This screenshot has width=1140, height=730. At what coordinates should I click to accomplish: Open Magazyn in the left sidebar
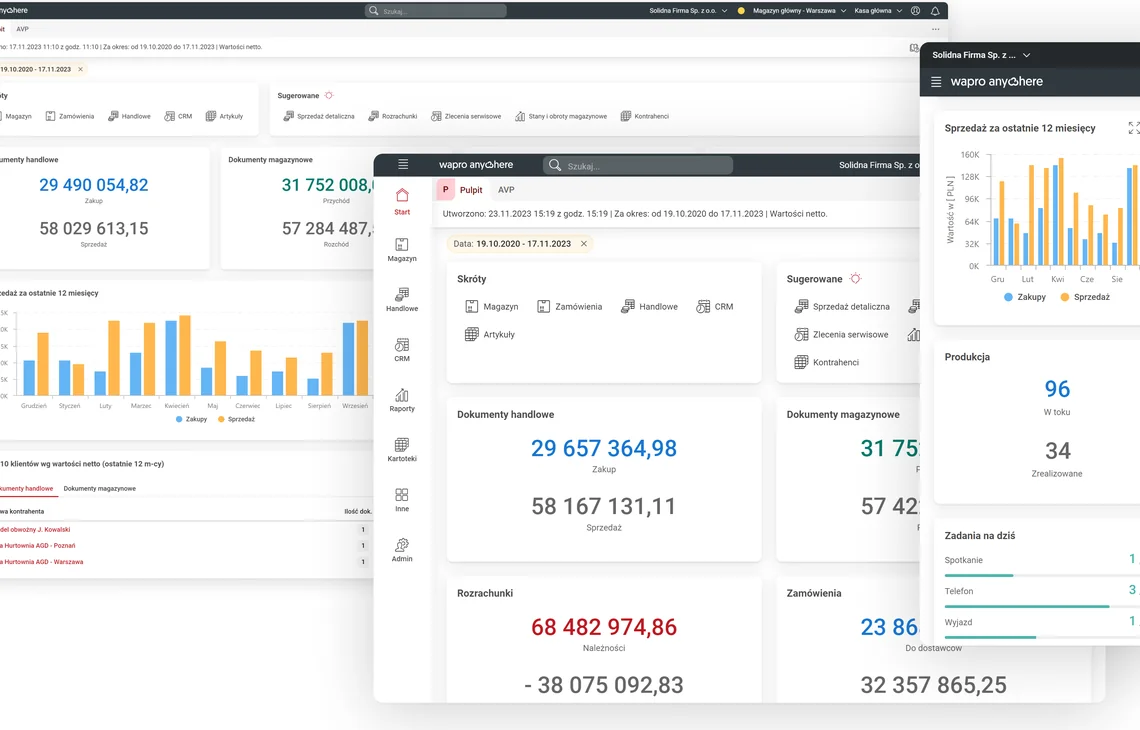402,249
